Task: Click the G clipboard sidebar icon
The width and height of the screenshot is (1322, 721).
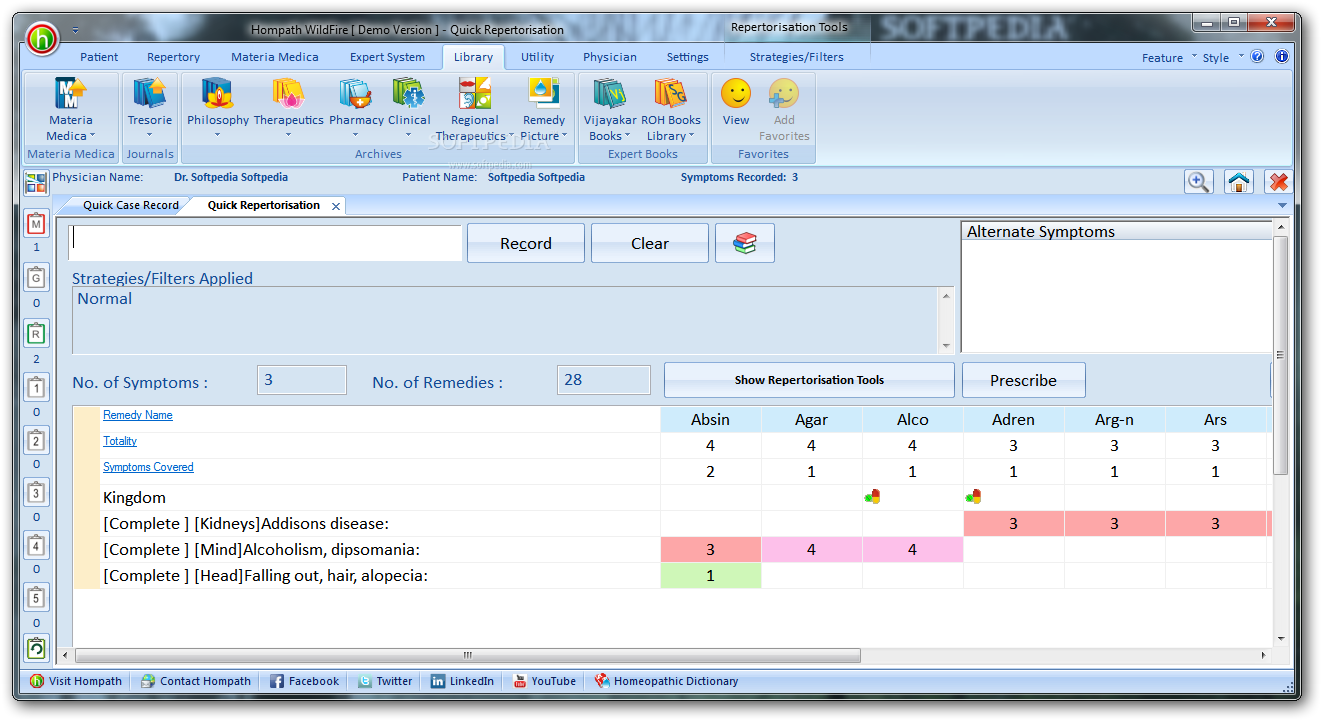Action: point(37,278)
